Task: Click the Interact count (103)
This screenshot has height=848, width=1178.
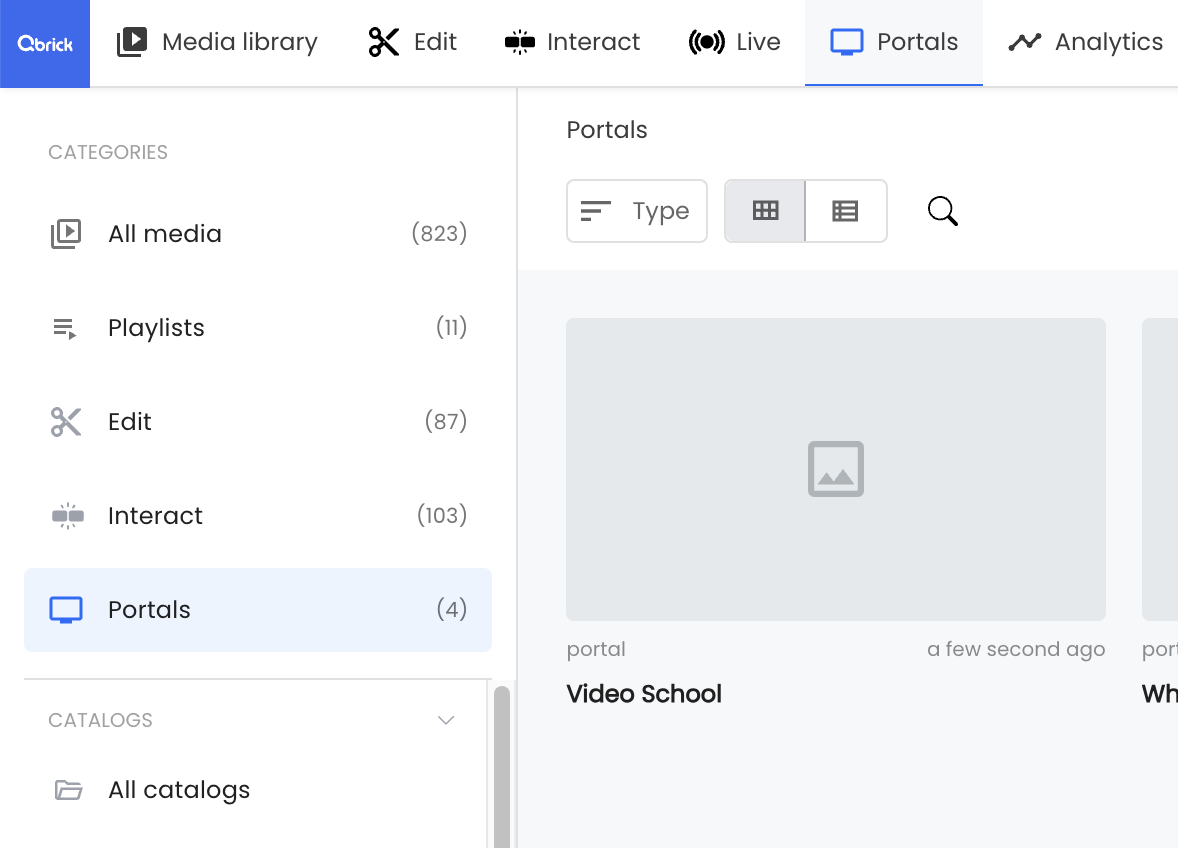Action: [x=442, y=515]
